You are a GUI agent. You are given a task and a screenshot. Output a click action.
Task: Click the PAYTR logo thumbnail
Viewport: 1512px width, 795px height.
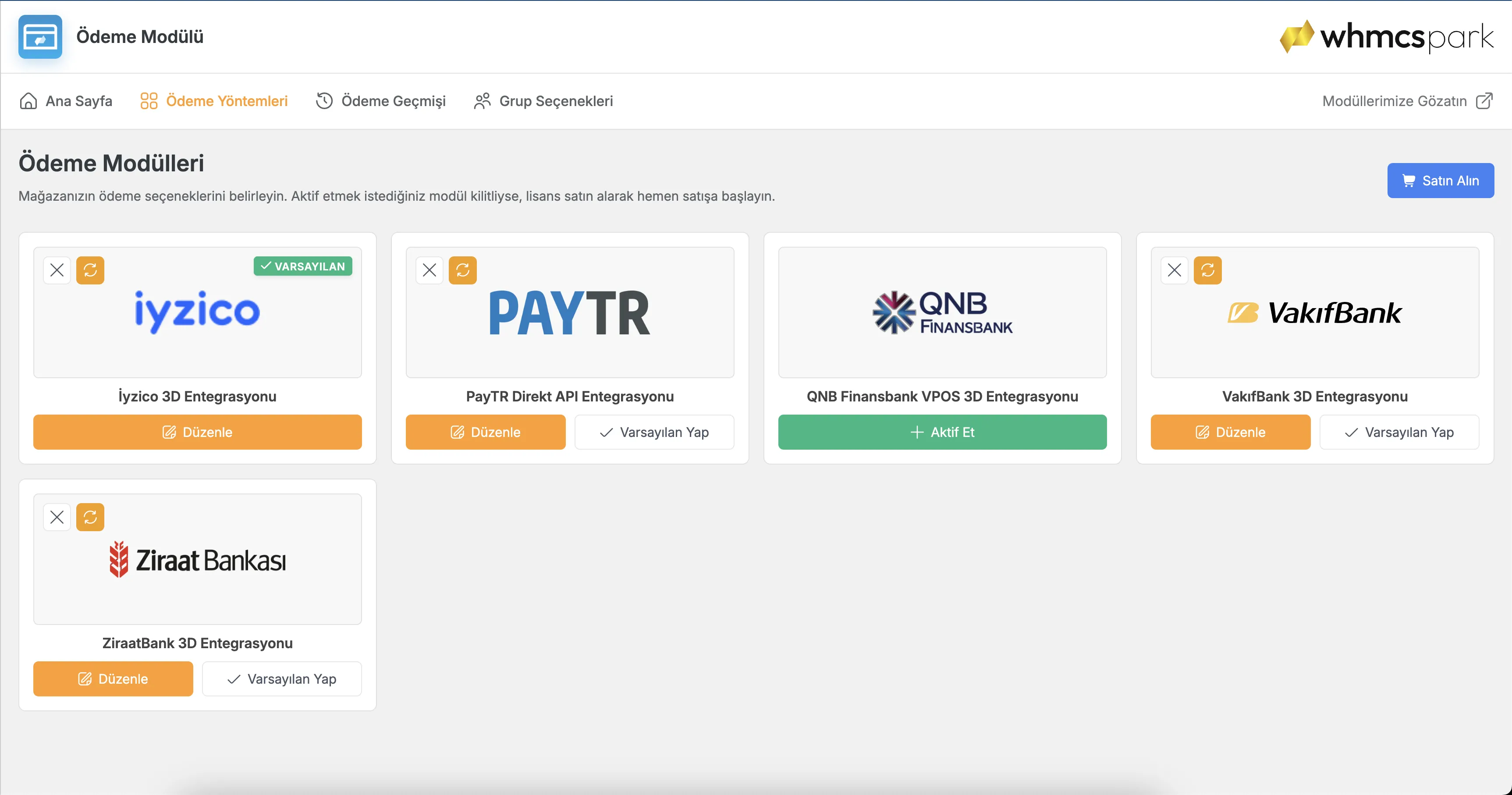tap(570, 312)
